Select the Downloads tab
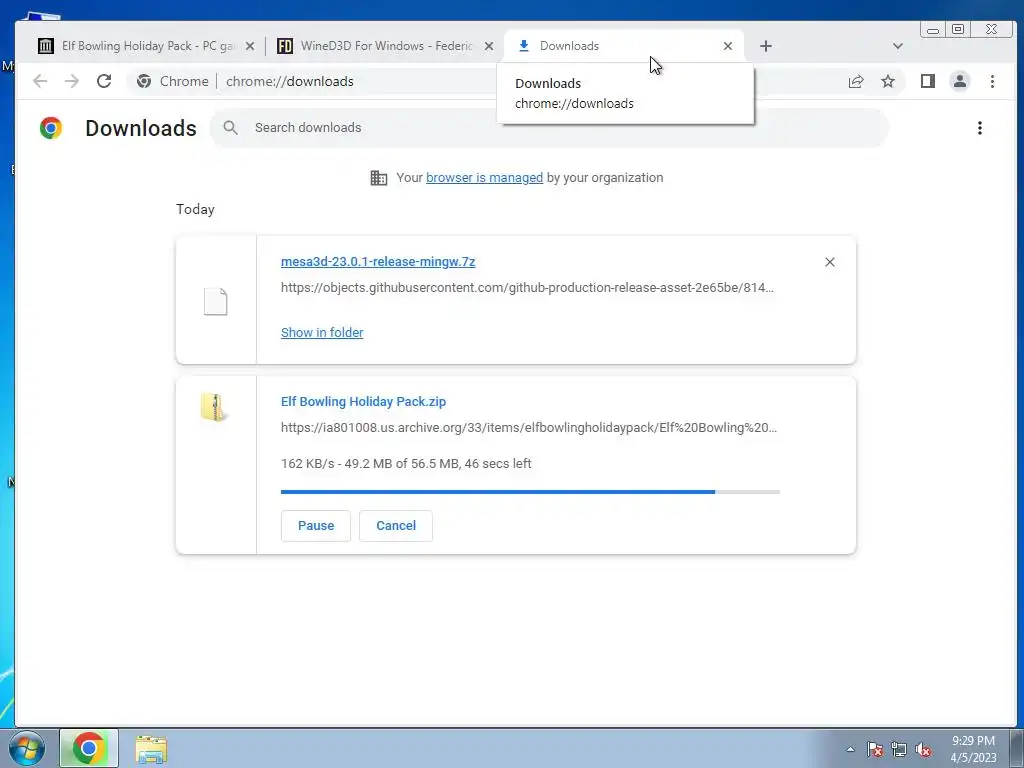 pyautogui.click(x=624, y=46)
